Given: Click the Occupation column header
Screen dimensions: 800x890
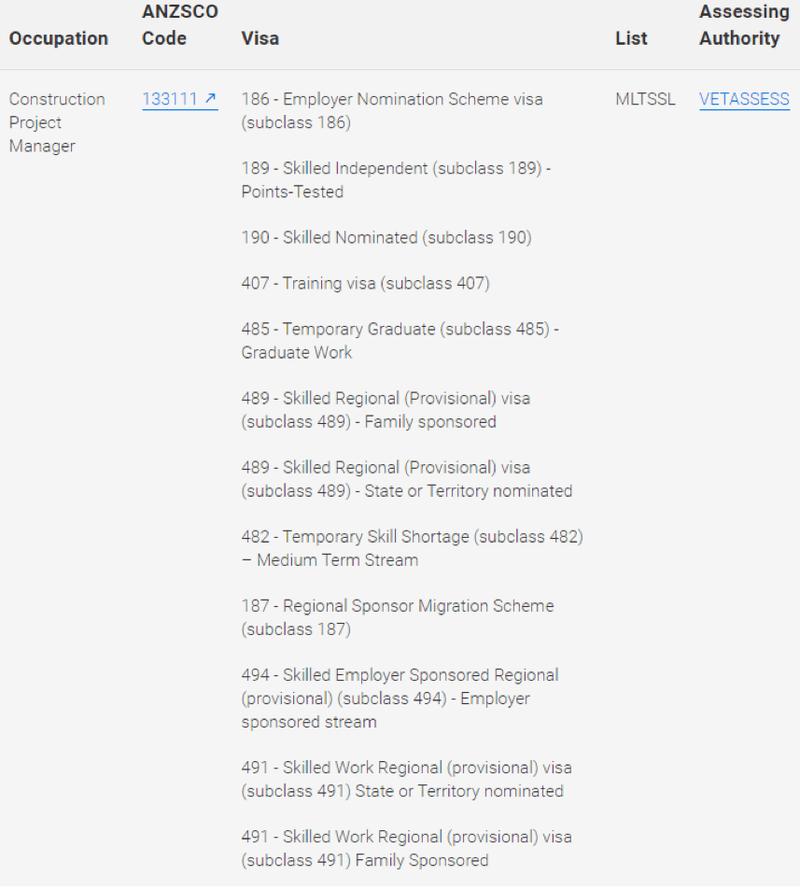Looking at the screenshot, I should 58,38.
